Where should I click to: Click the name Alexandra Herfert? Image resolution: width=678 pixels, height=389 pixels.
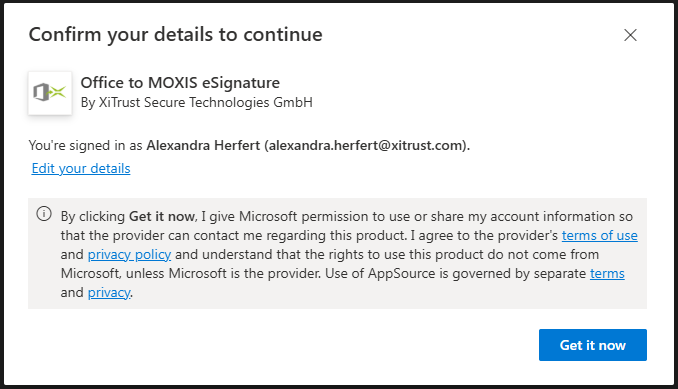(203, 145)
